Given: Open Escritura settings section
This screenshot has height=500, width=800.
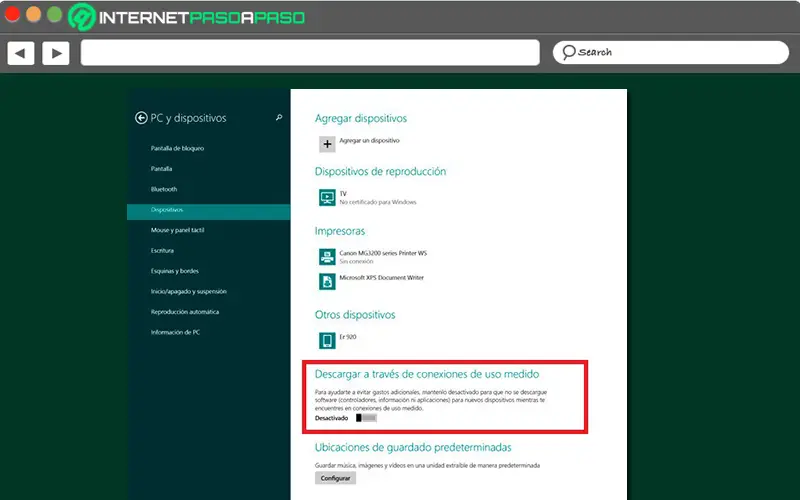Looking at the screenshot, I should [162, 251].
